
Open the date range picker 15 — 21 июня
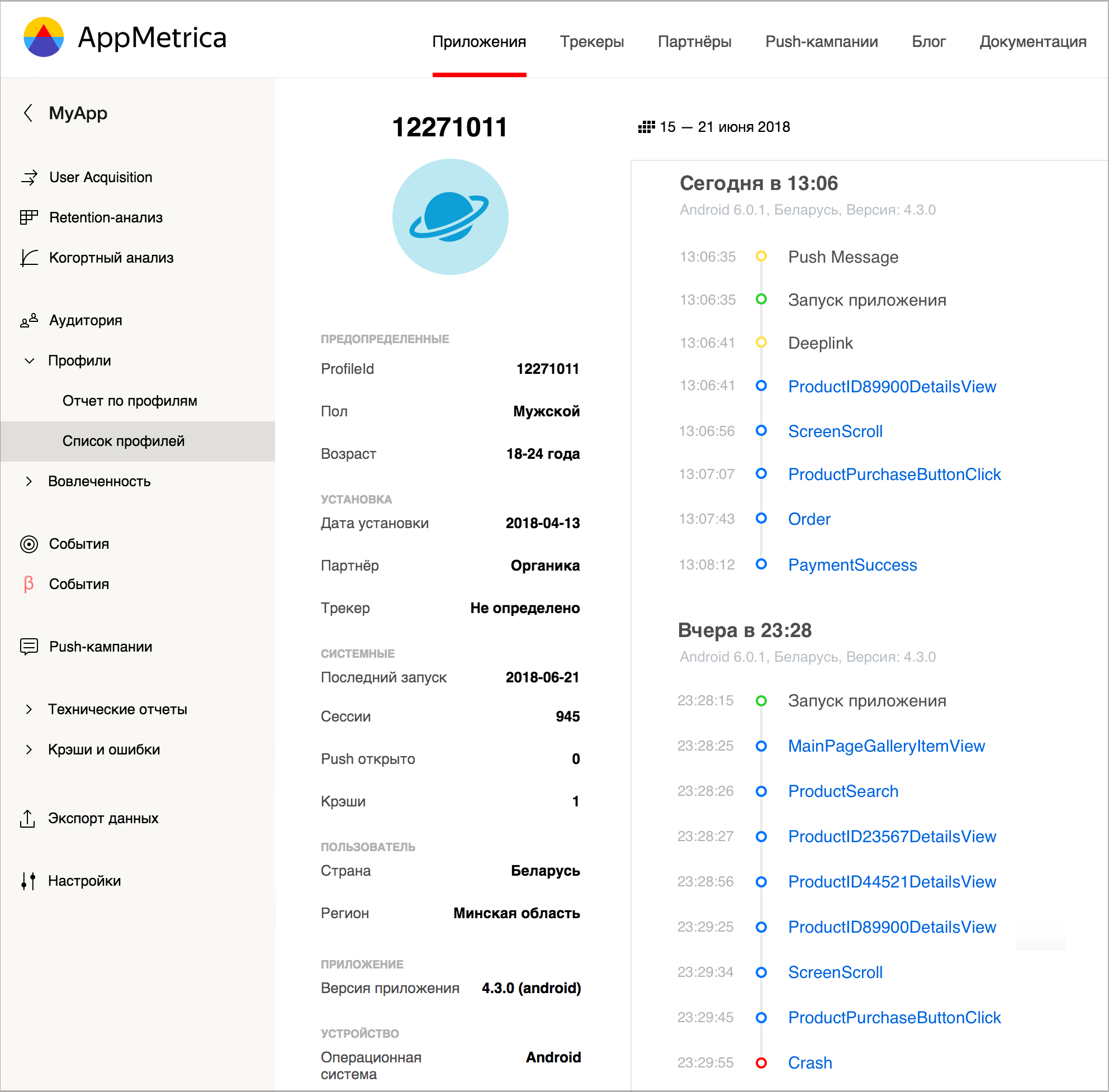714,127
